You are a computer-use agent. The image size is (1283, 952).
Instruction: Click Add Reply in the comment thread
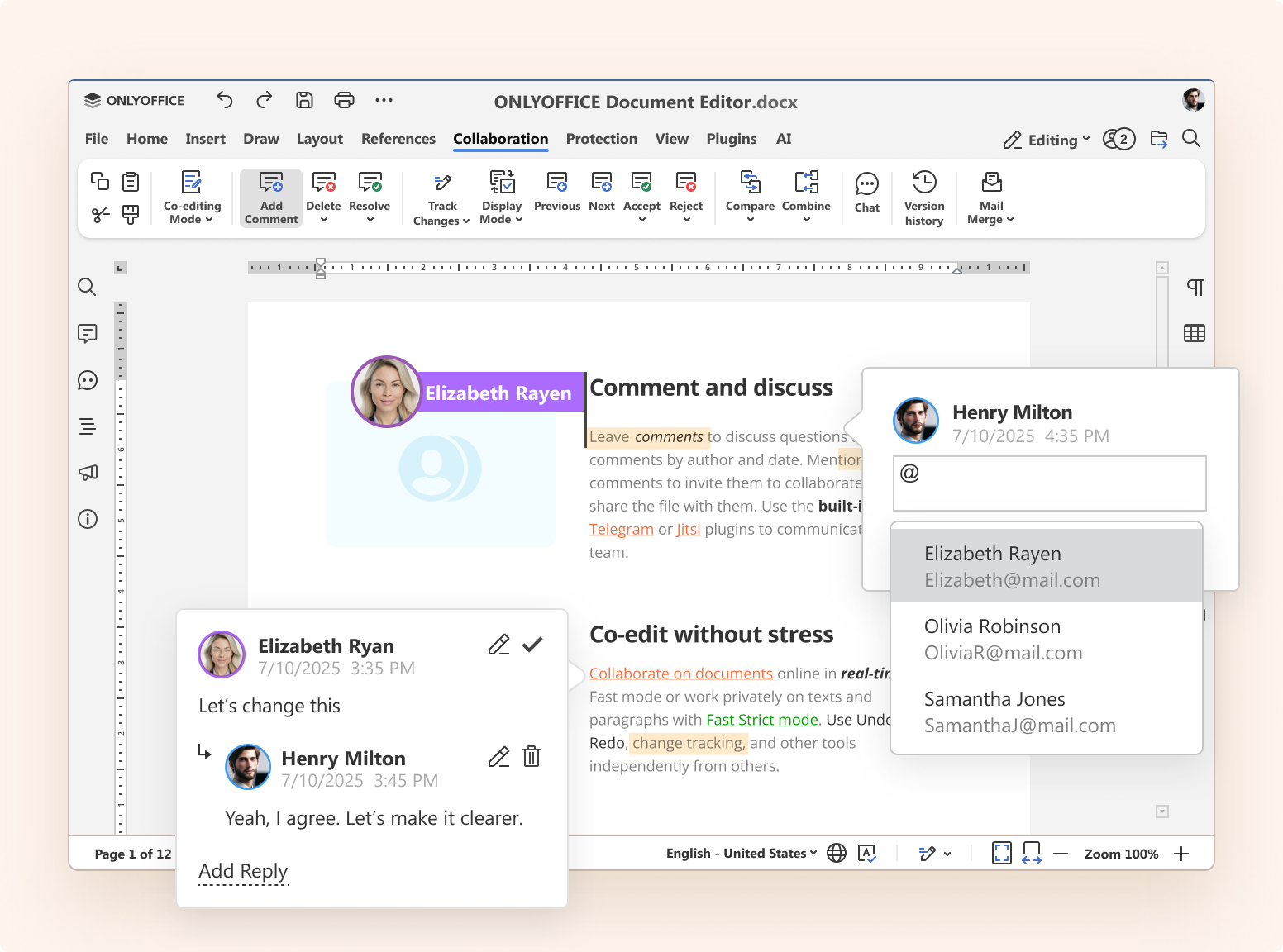(243, 871)
